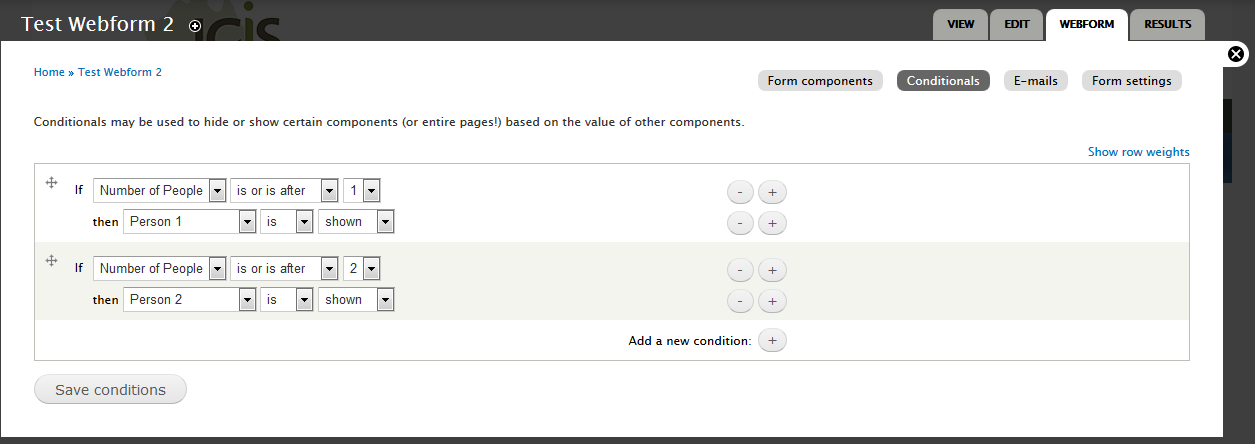Screen dimensions: 1255x444
Task: Grab the drag handle of the second condition
Action: (x=51, y=261)
